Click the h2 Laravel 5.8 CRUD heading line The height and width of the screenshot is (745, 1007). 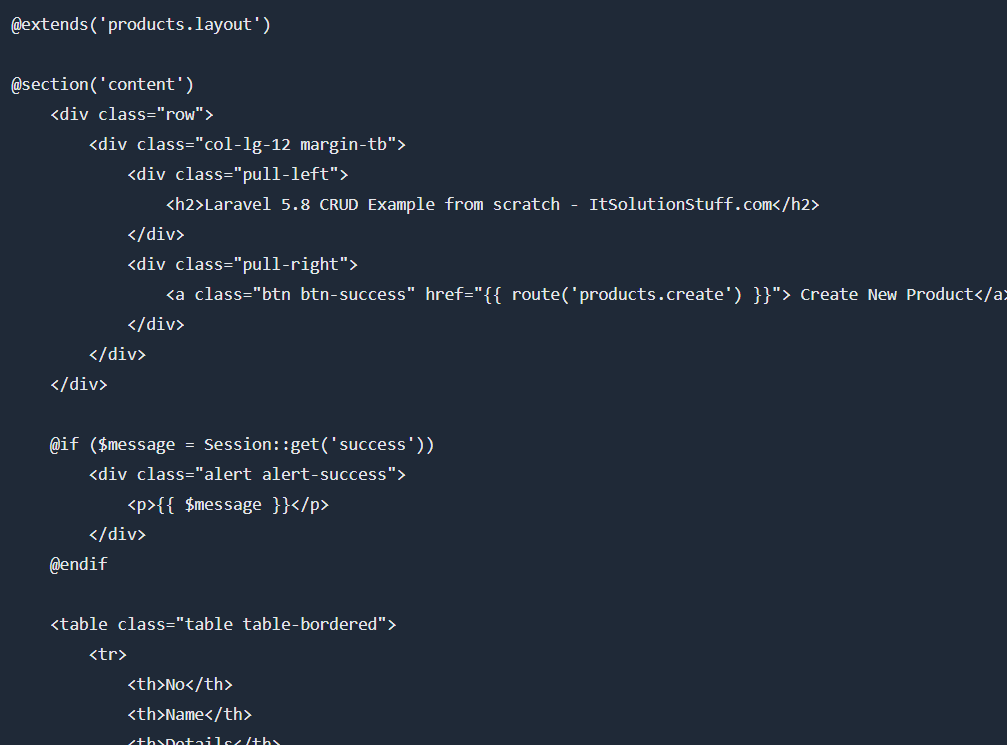[493, 204]
